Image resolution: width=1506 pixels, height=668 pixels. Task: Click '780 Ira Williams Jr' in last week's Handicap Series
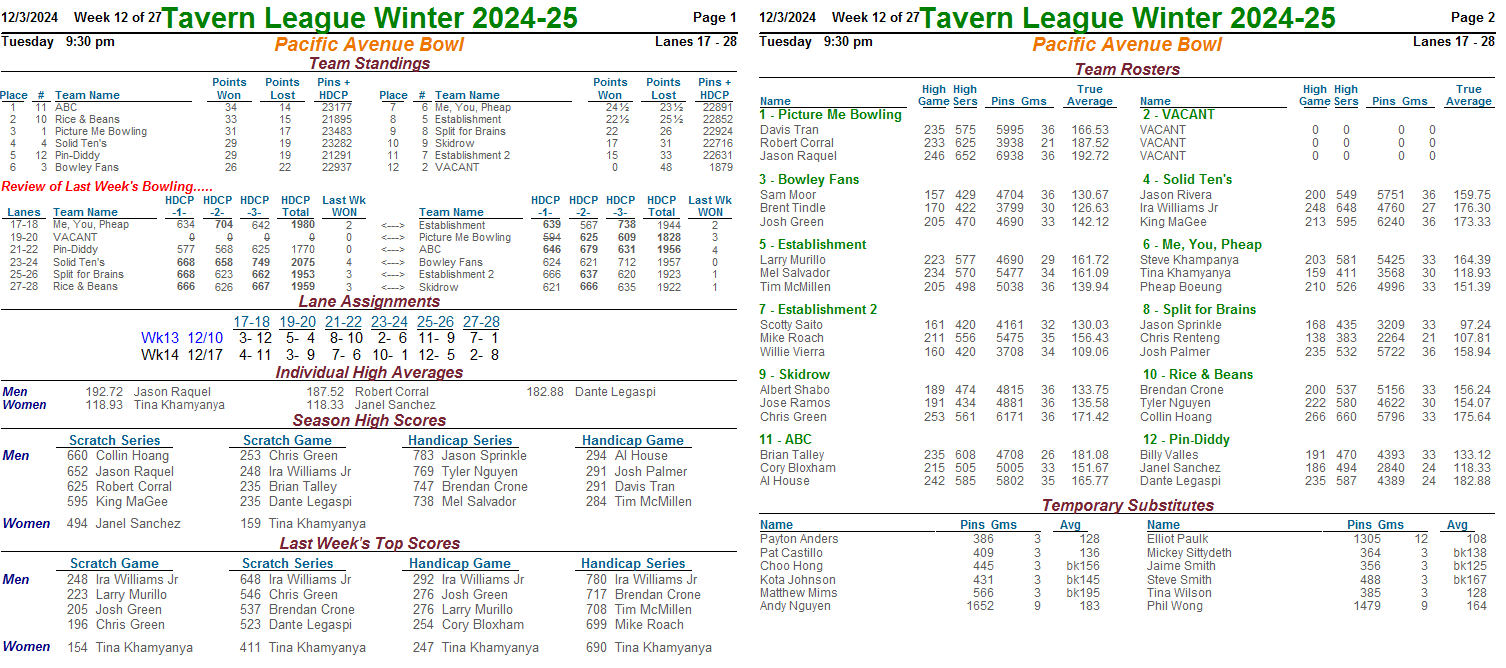tap(641, 579)
